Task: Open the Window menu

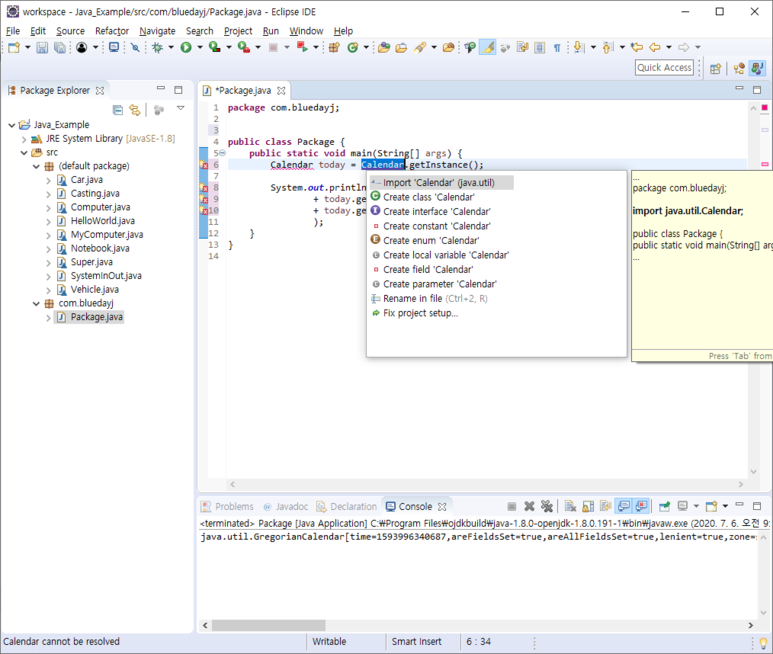Action: click(306, 31)
